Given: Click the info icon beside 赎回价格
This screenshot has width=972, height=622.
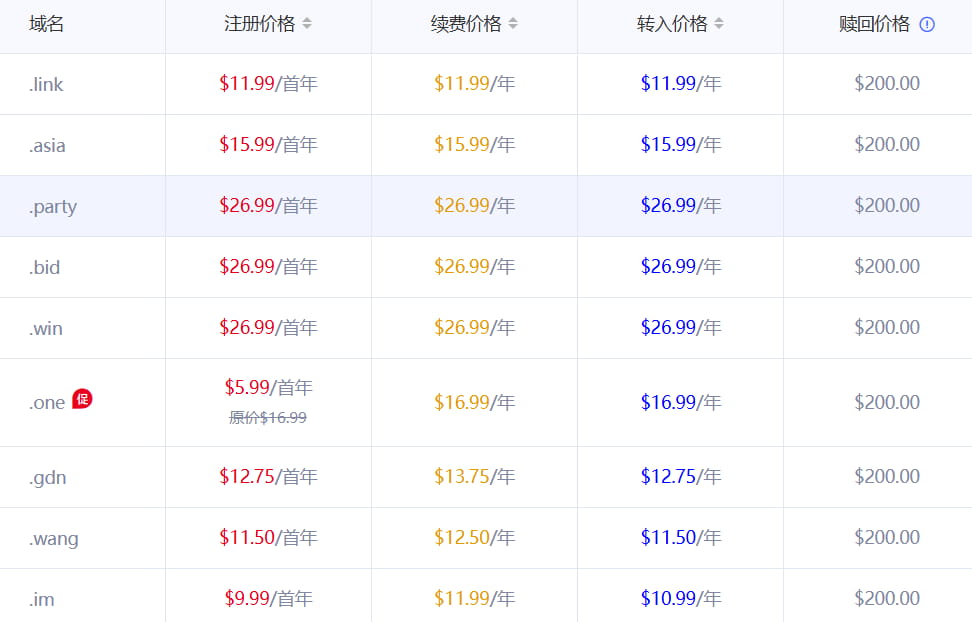Looking at the screenshot, I should [x=927, y=25].
